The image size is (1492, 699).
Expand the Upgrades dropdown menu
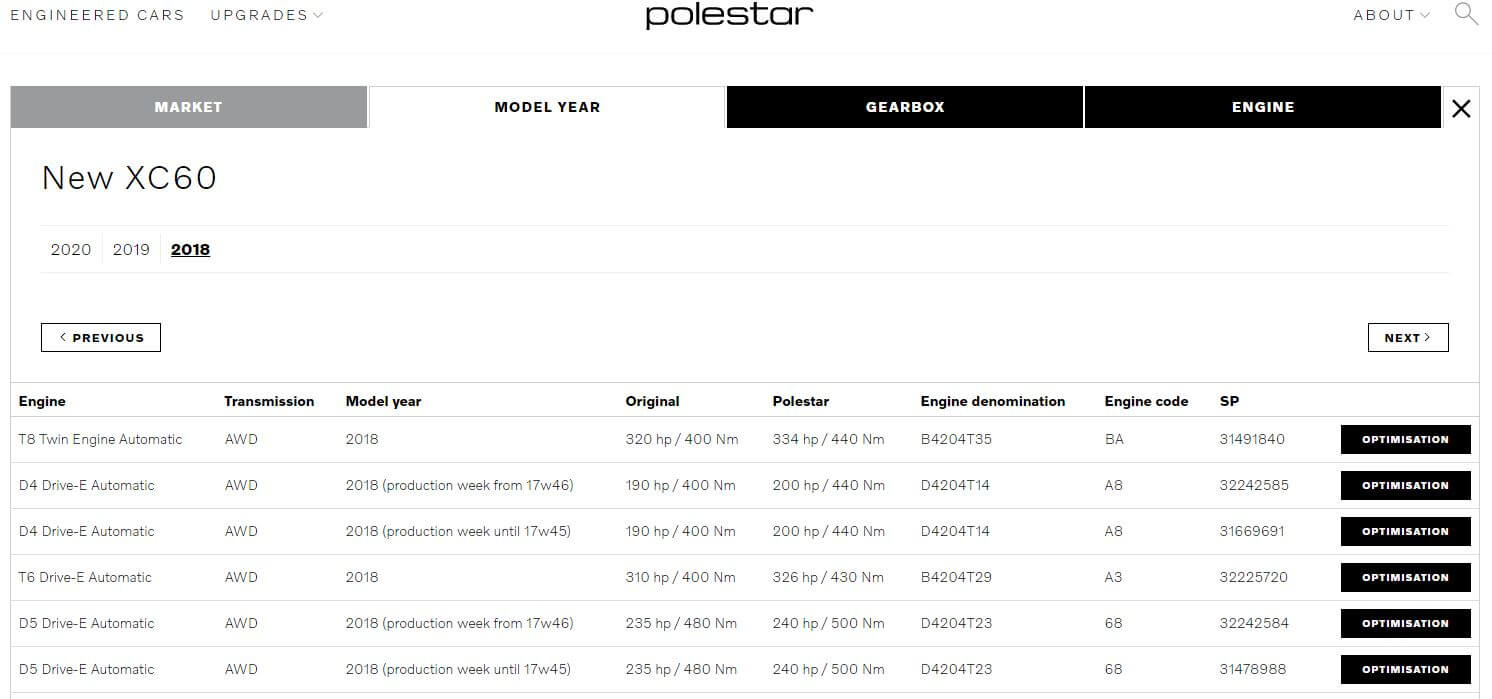pos(267,15)
